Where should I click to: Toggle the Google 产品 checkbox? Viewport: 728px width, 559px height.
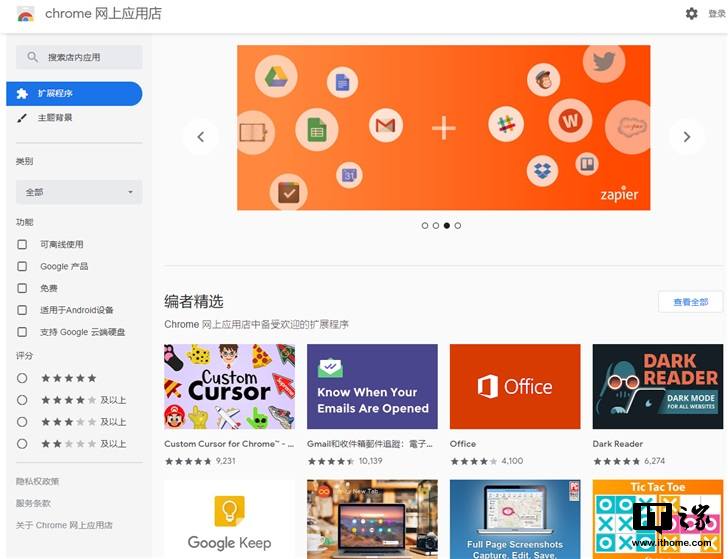tap(22, 266)
